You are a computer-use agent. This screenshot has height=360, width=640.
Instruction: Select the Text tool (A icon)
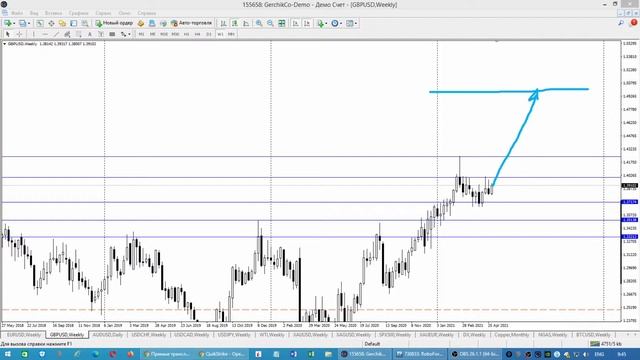pos(90,34)
